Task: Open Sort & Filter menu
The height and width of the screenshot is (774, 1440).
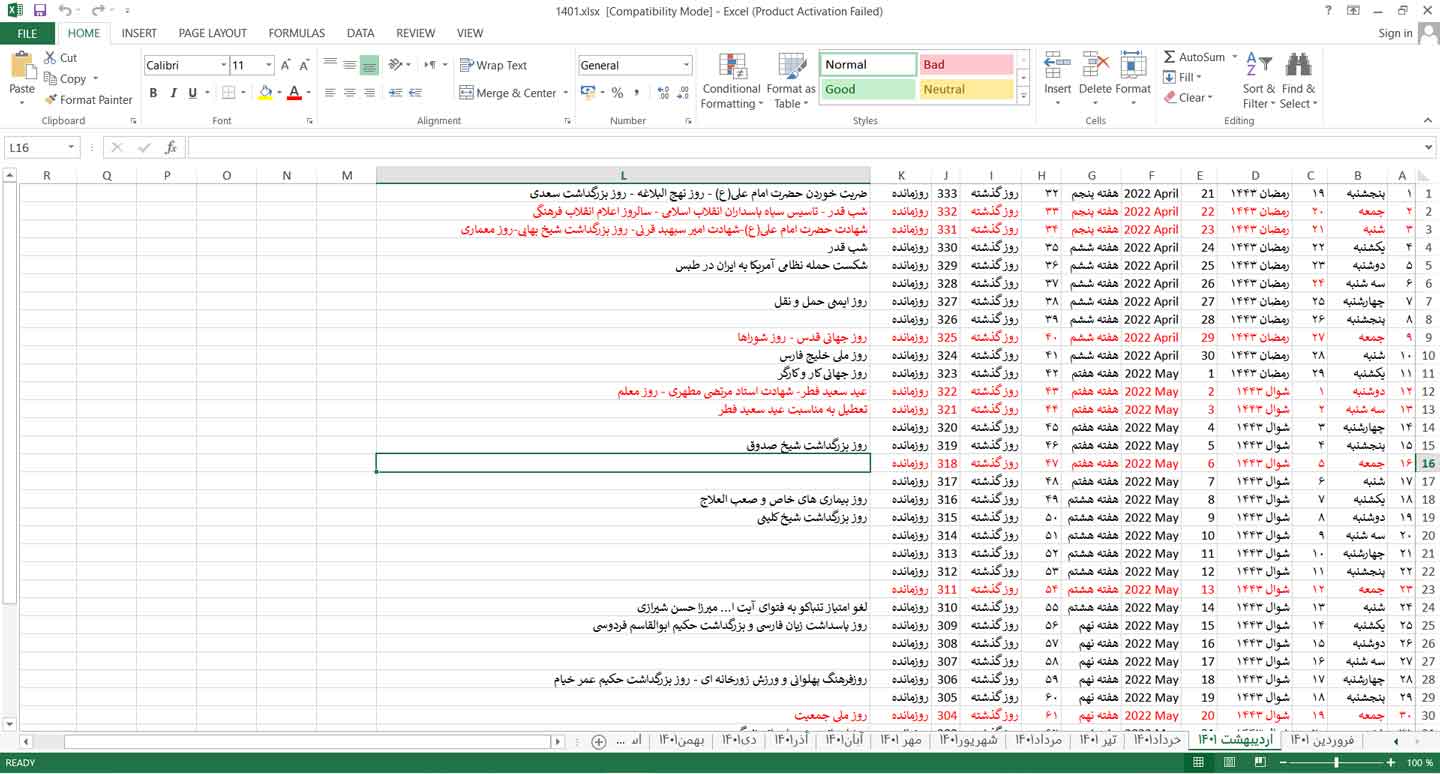Action: click(x=1259, y=81)
